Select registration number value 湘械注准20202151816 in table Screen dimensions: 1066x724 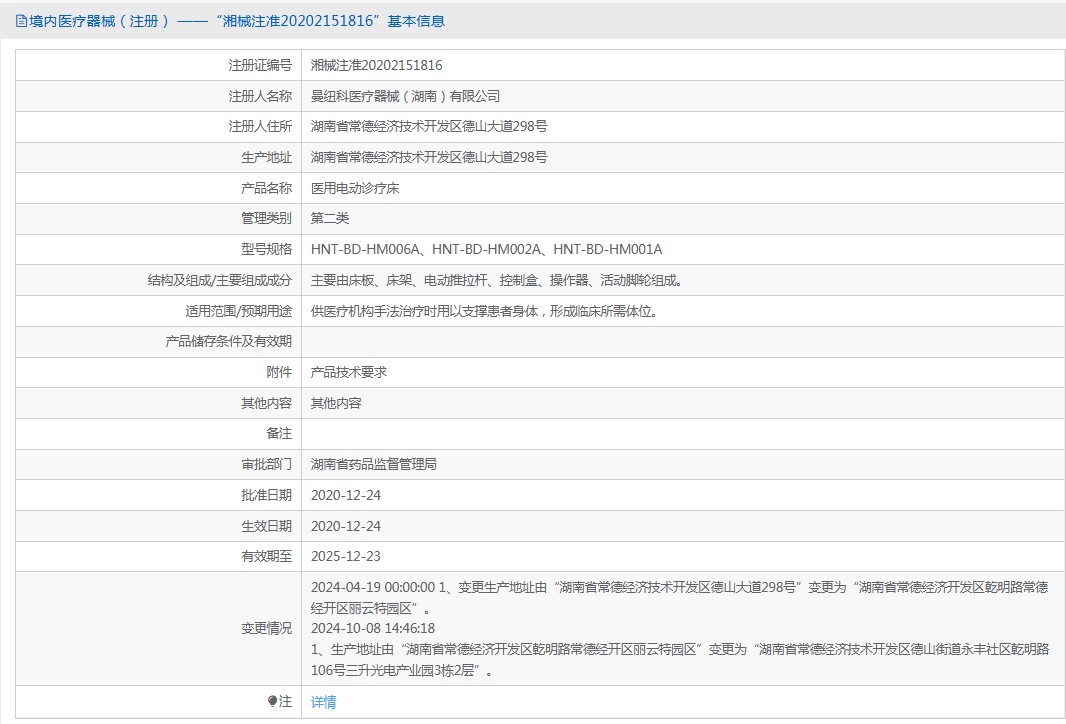377,65
